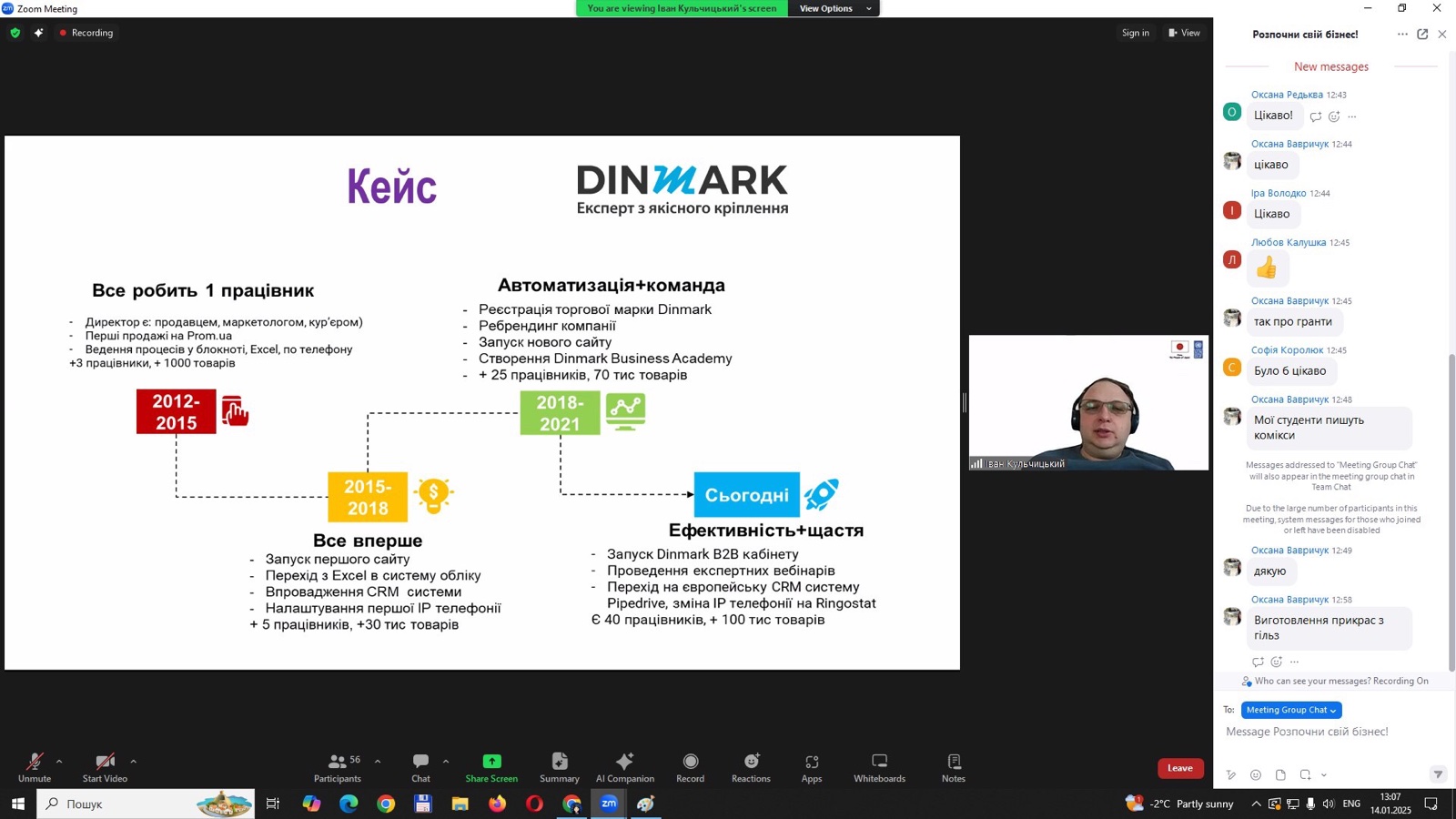Click the chat panel vertical scrollbar
Screen dimensions: 1456x819
[1451, 510]
